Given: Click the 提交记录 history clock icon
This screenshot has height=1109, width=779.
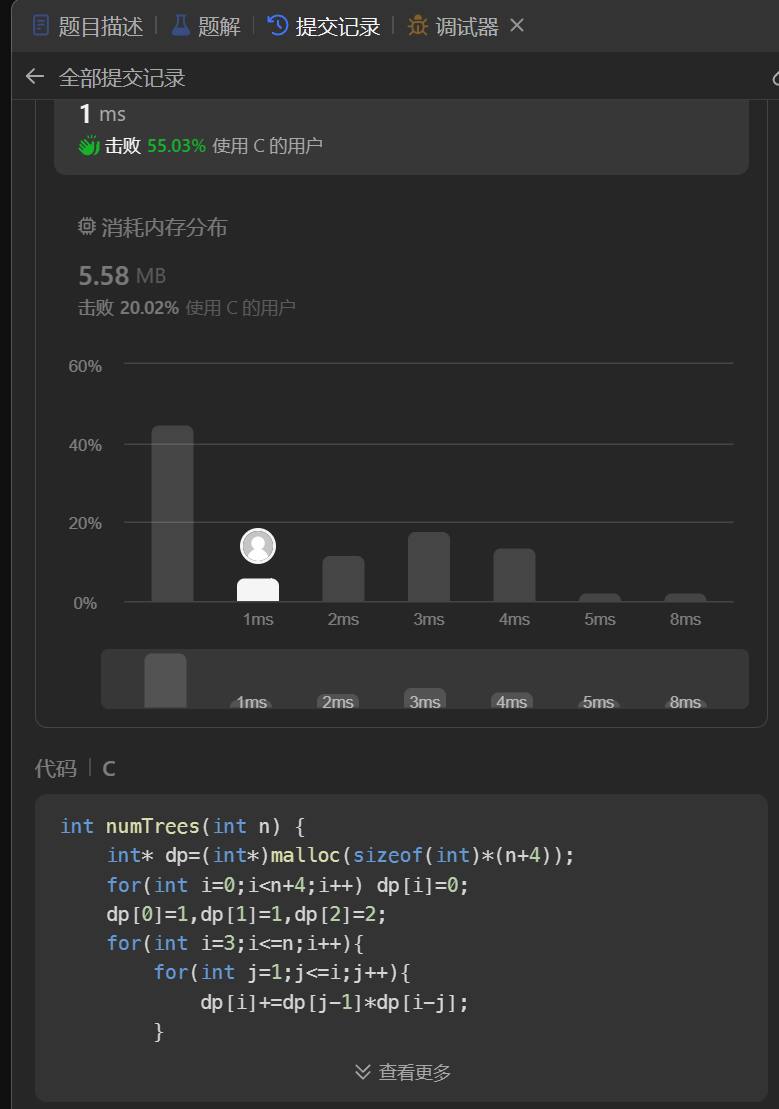Looking at the screenshot, I should (278, 26).
